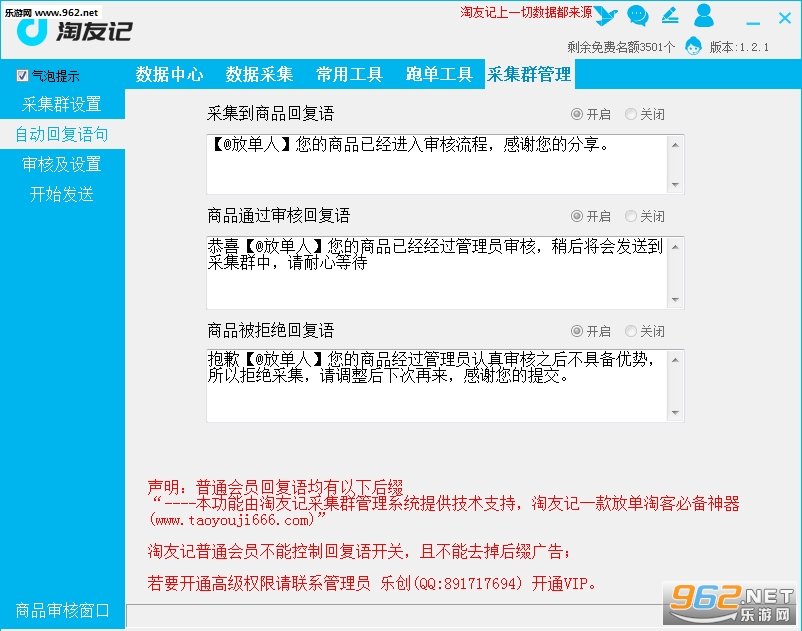This screenshot has height=631, width=802.
Task: Click the customer service headset icon
Action: pyautogui.click(x=693, y=47)
